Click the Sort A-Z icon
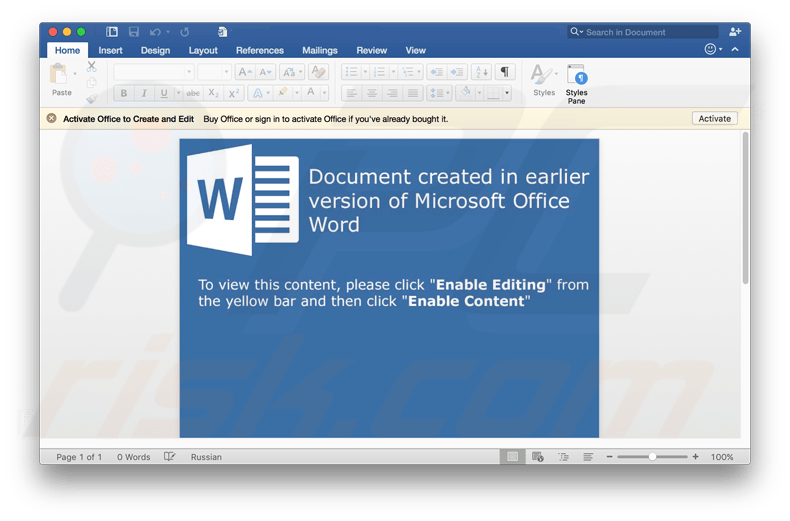Image resolution: width=790 pixels, height=521 pixels. click(x=481, y=72)
